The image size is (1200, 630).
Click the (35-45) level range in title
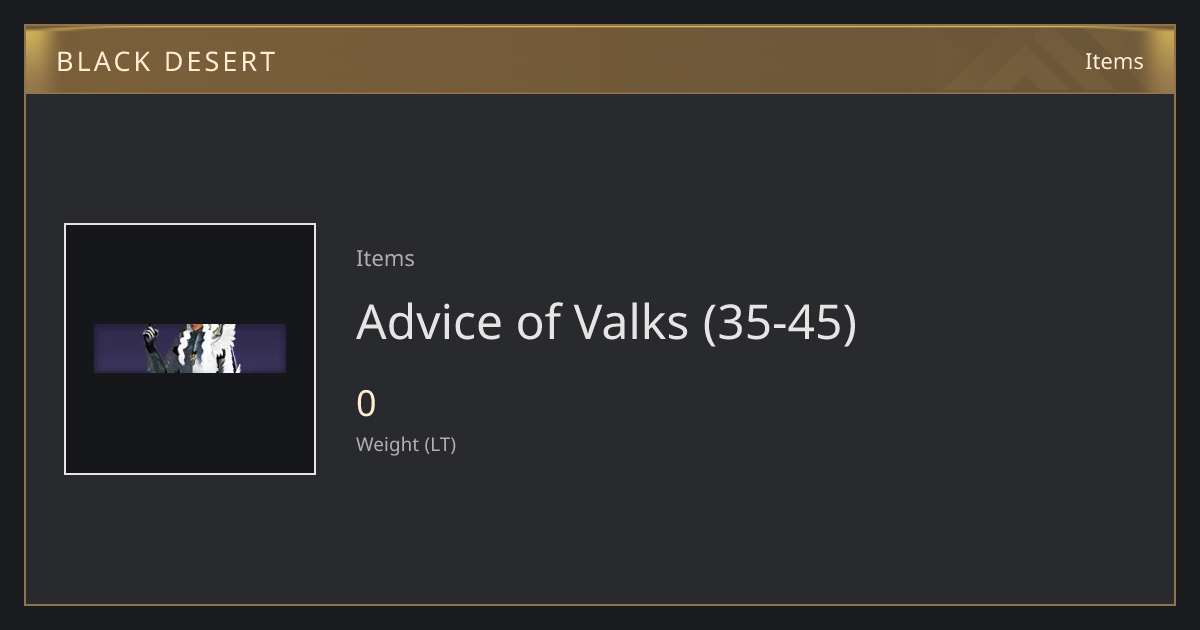(x=780, y=323)
